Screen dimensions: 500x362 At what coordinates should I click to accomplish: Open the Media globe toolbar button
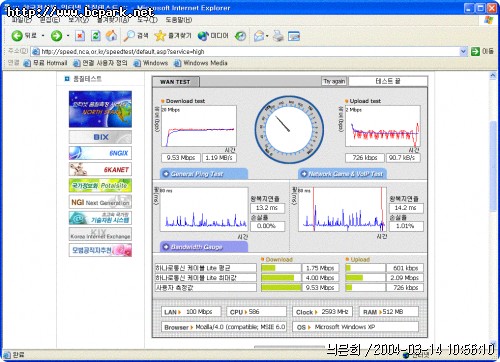click(x=213, y=36)
